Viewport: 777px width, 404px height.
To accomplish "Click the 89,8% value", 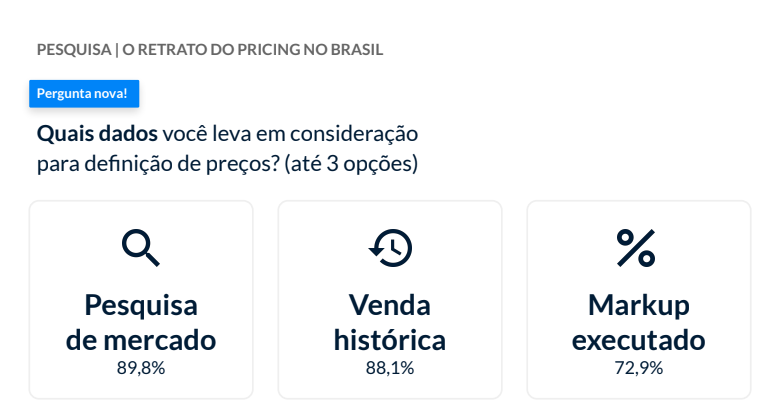I will click(x=141, y=367).
